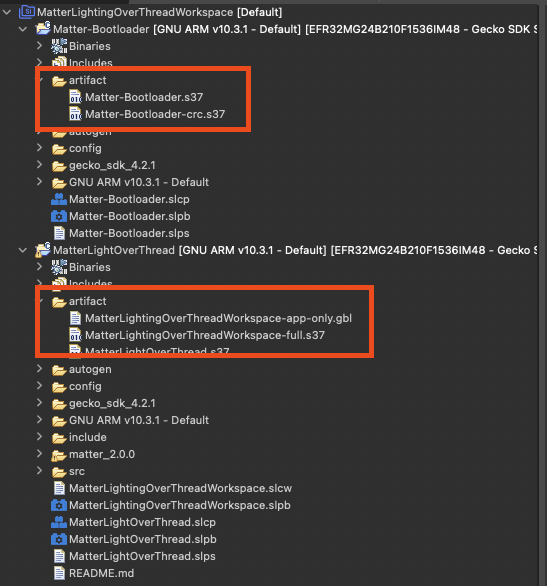Click the matter_2.0.0 folder icon

click(59, 455)
